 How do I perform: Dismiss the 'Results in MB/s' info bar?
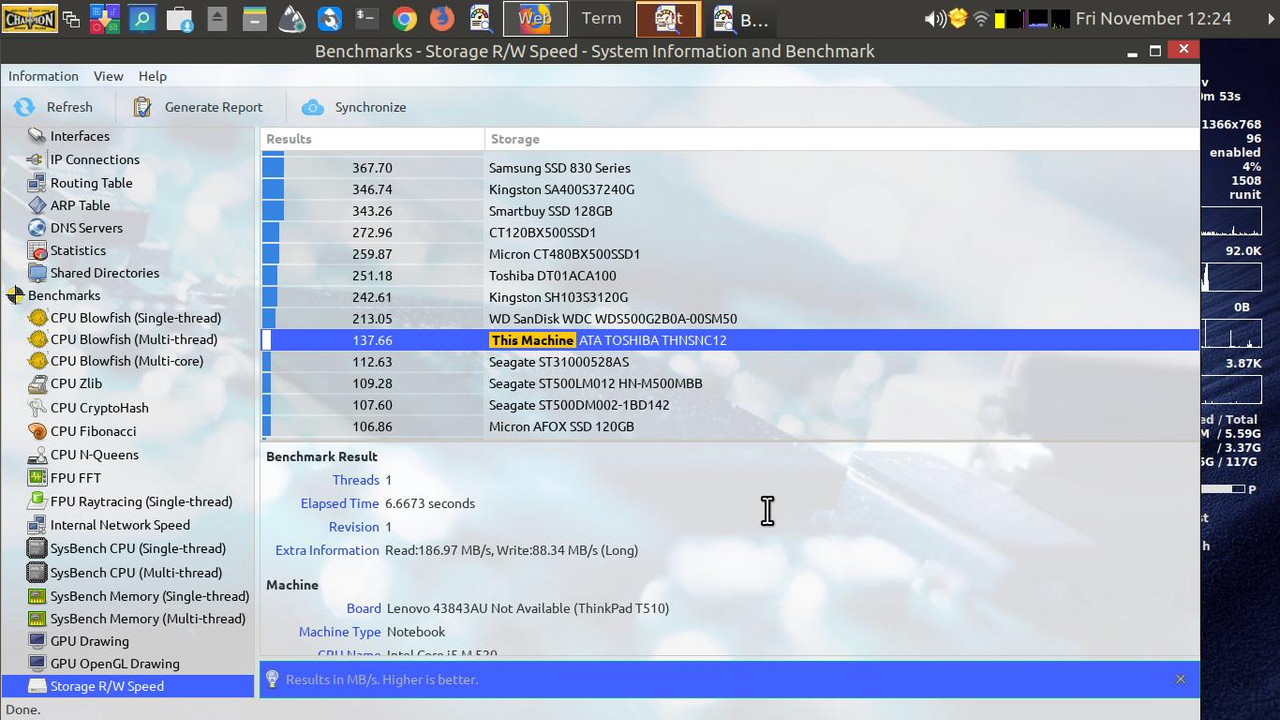[1180, 679]
